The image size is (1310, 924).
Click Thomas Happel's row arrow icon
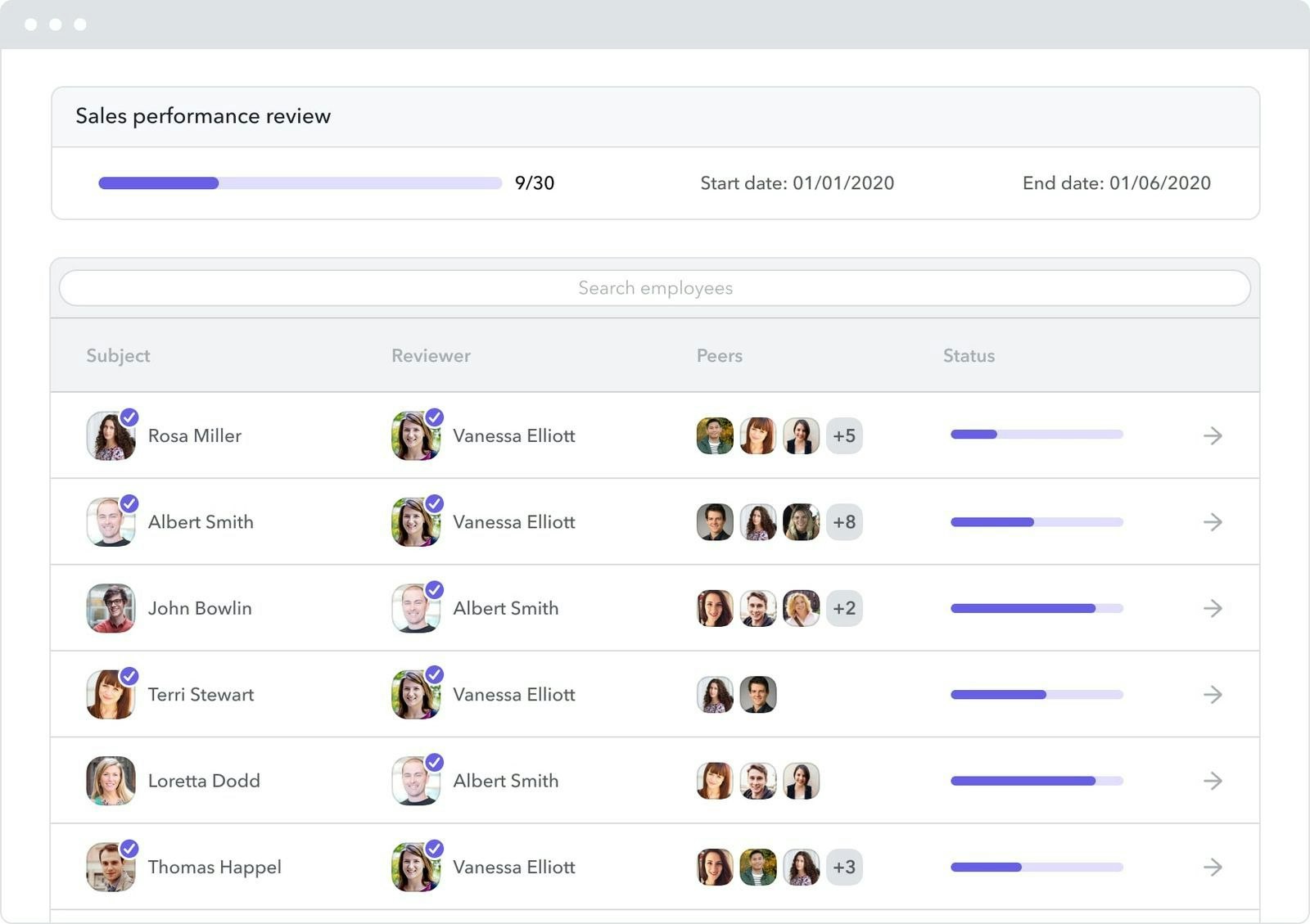click(x=1213, y=867)
